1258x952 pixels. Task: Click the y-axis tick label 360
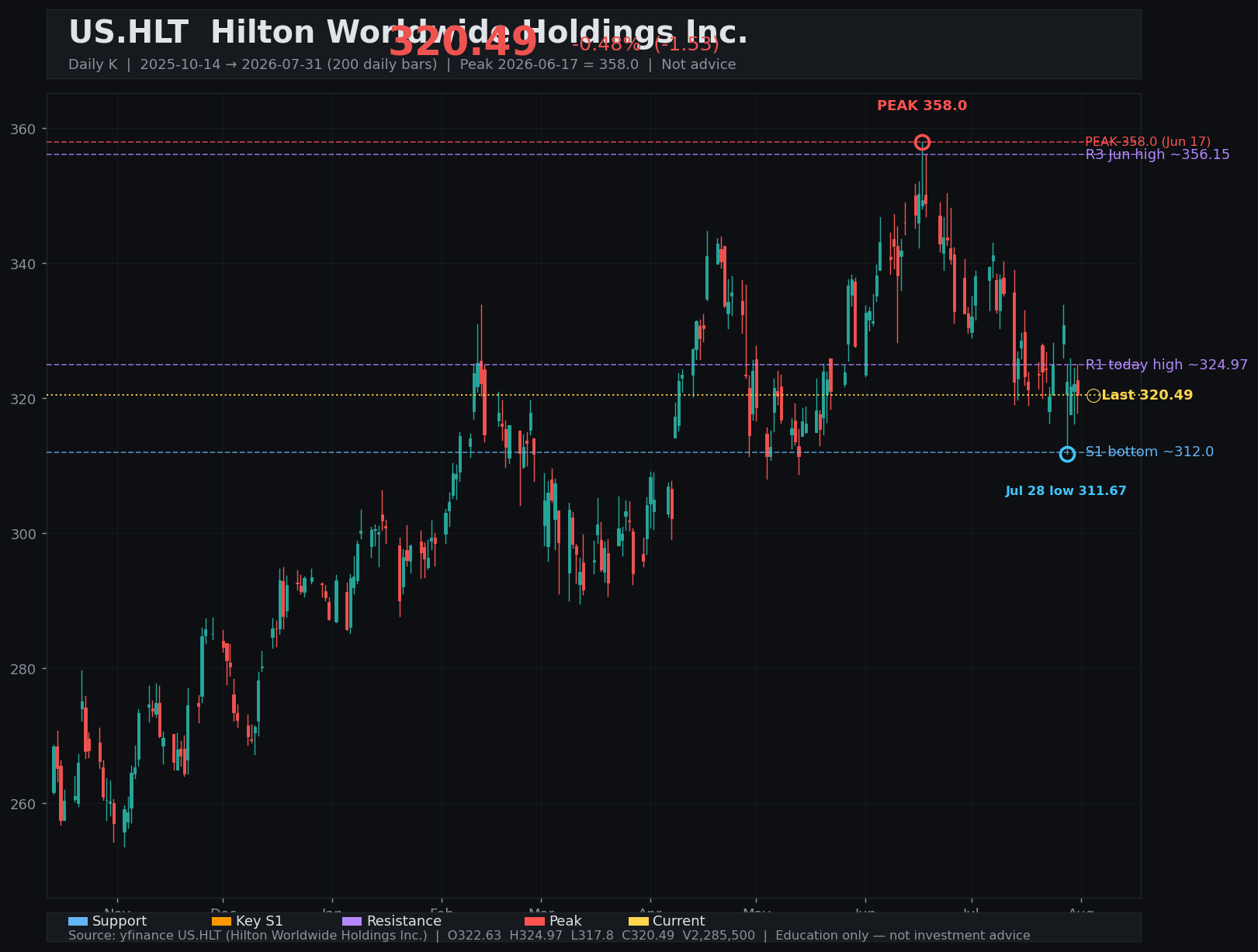[x=25, y=129]
